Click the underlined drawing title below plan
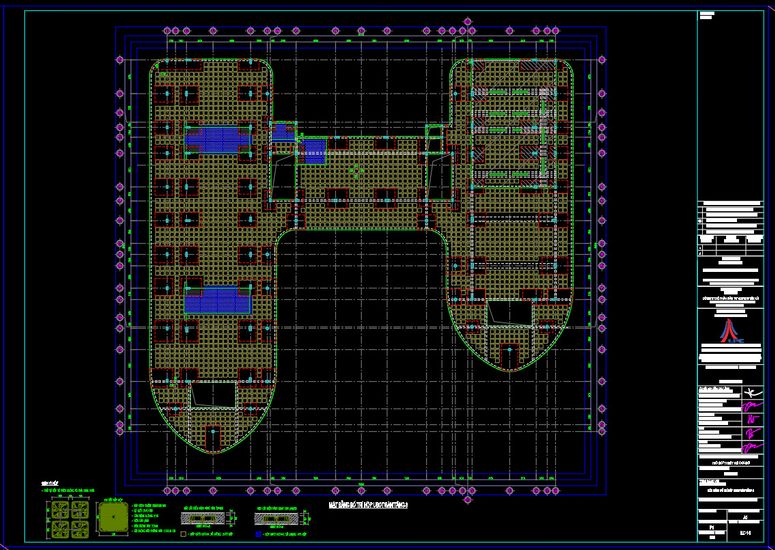 pos(369,505)
